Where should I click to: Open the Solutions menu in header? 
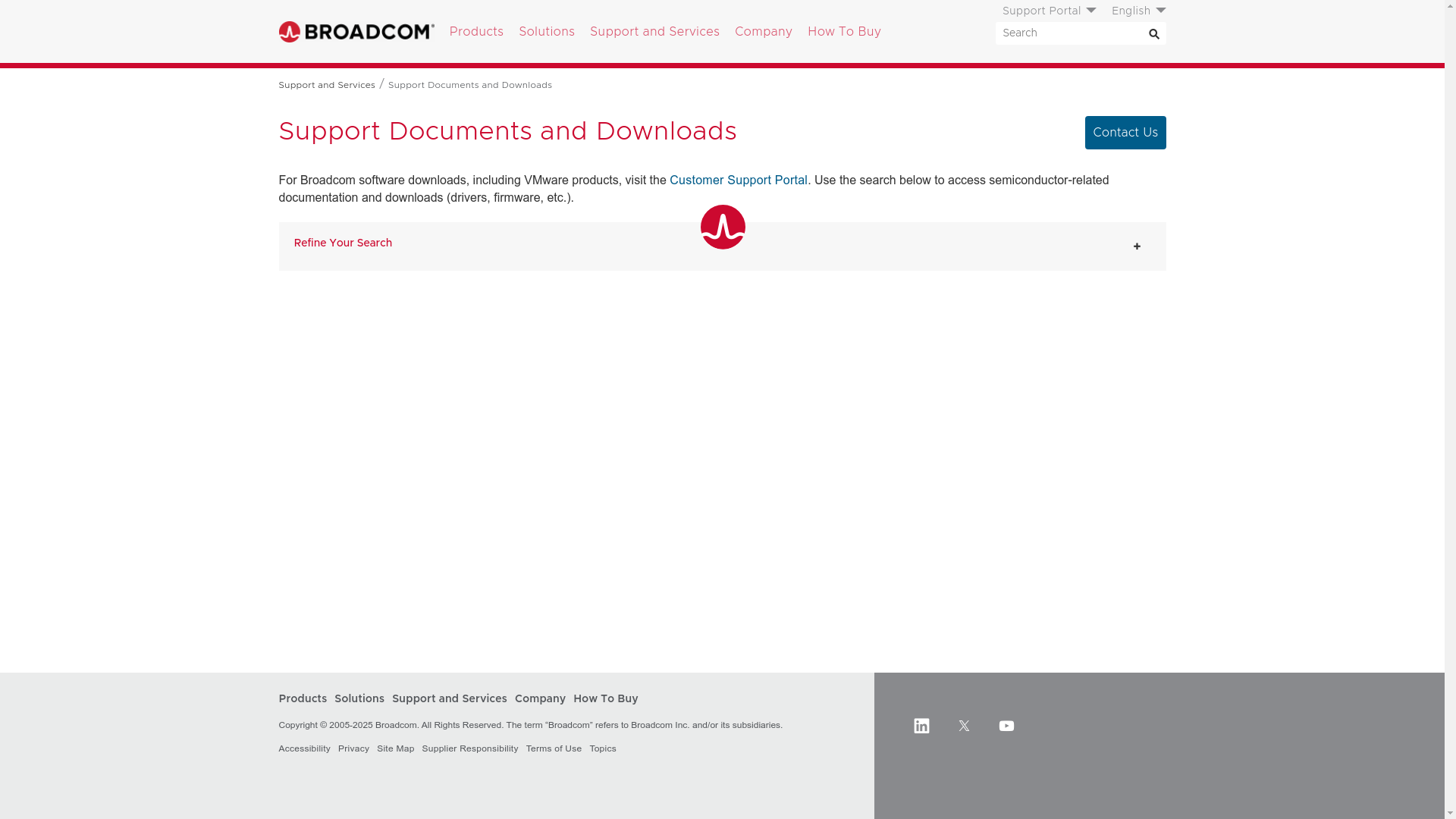(547, 32)
